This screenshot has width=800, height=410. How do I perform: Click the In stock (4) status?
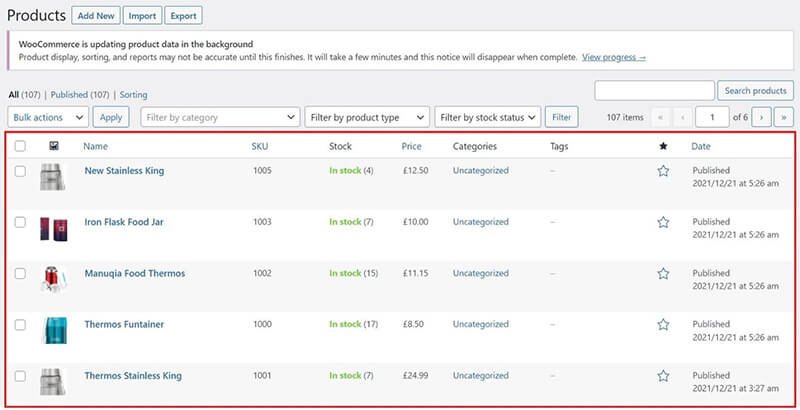click(351, 171)
